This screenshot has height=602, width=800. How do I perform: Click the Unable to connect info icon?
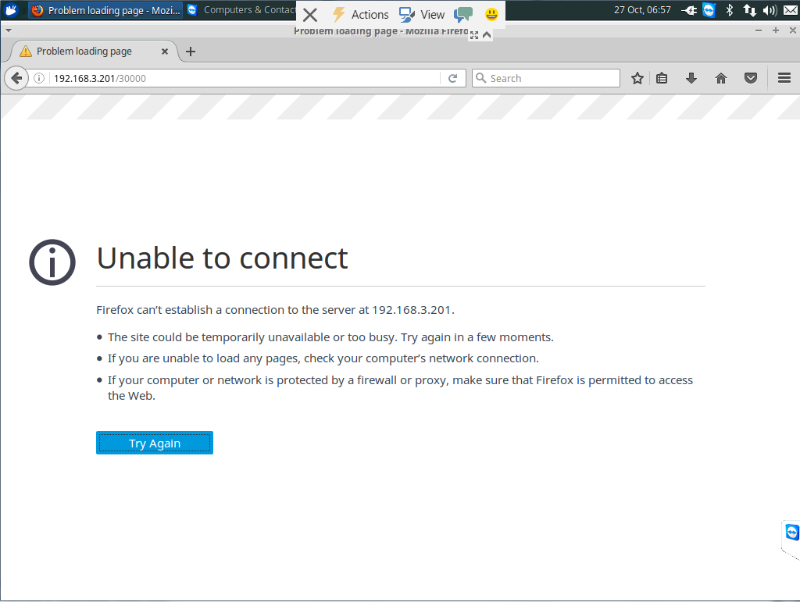click(x=52, y=262)
